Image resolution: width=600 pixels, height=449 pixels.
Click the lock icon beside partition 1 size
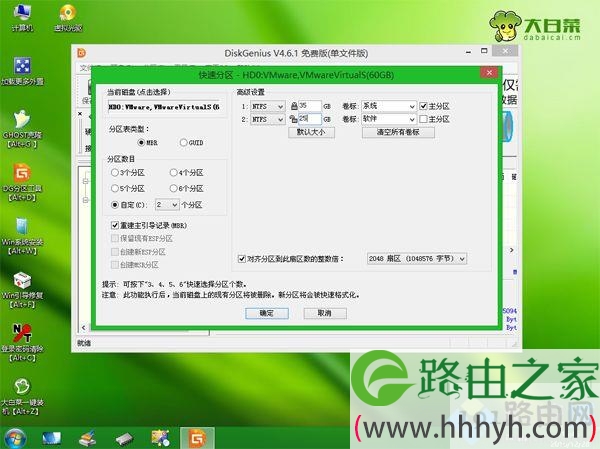[294, 106]
